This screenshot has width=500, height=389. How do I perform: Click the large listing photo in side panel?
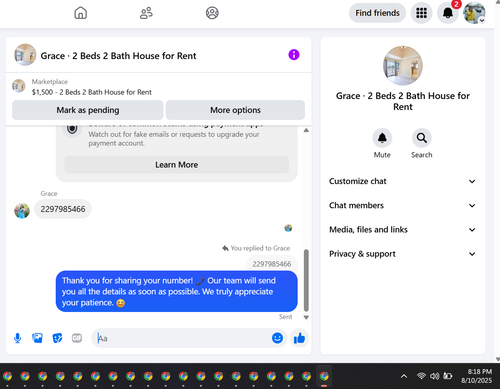(403, 66)
